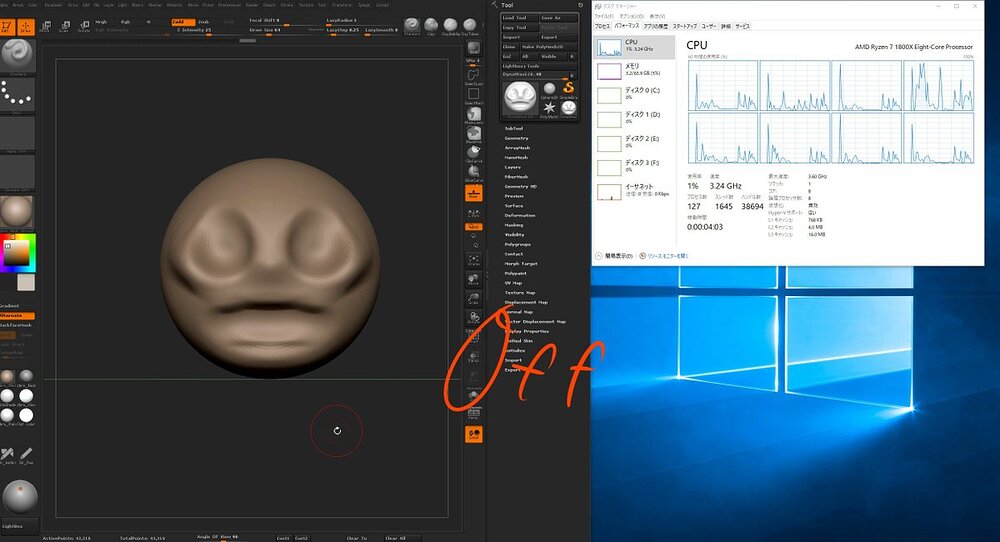Open the Render menu in ZBrush

pos(252,4)
